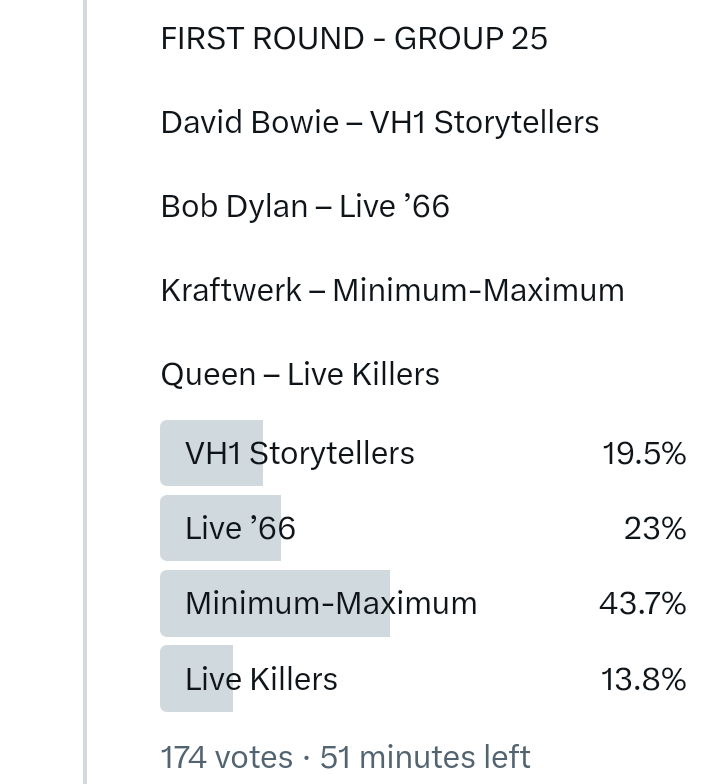
Task: Click the 51 minutes left label
Action: click(425, 757)
